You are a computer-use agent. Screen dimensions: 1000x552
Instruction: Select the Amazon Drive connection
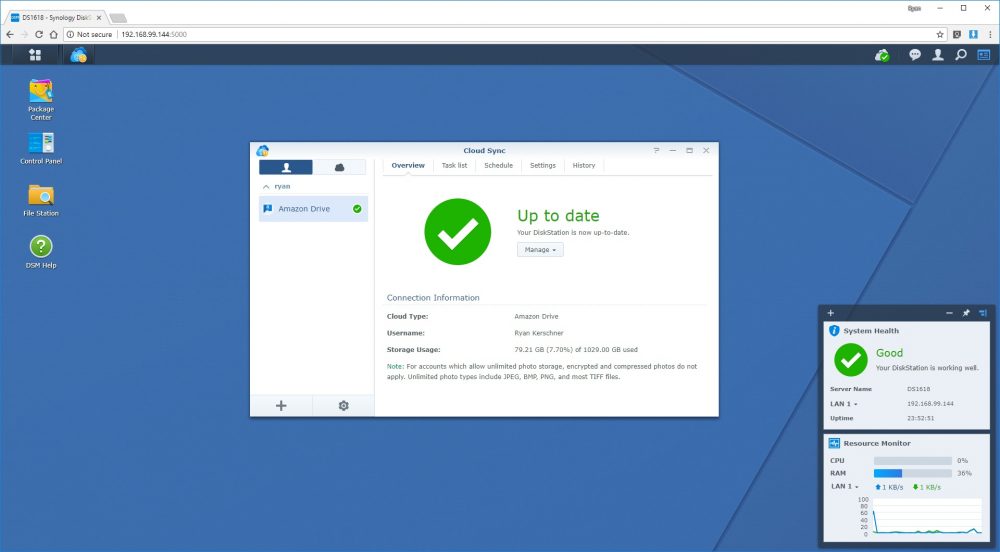[x=313, y=208]
